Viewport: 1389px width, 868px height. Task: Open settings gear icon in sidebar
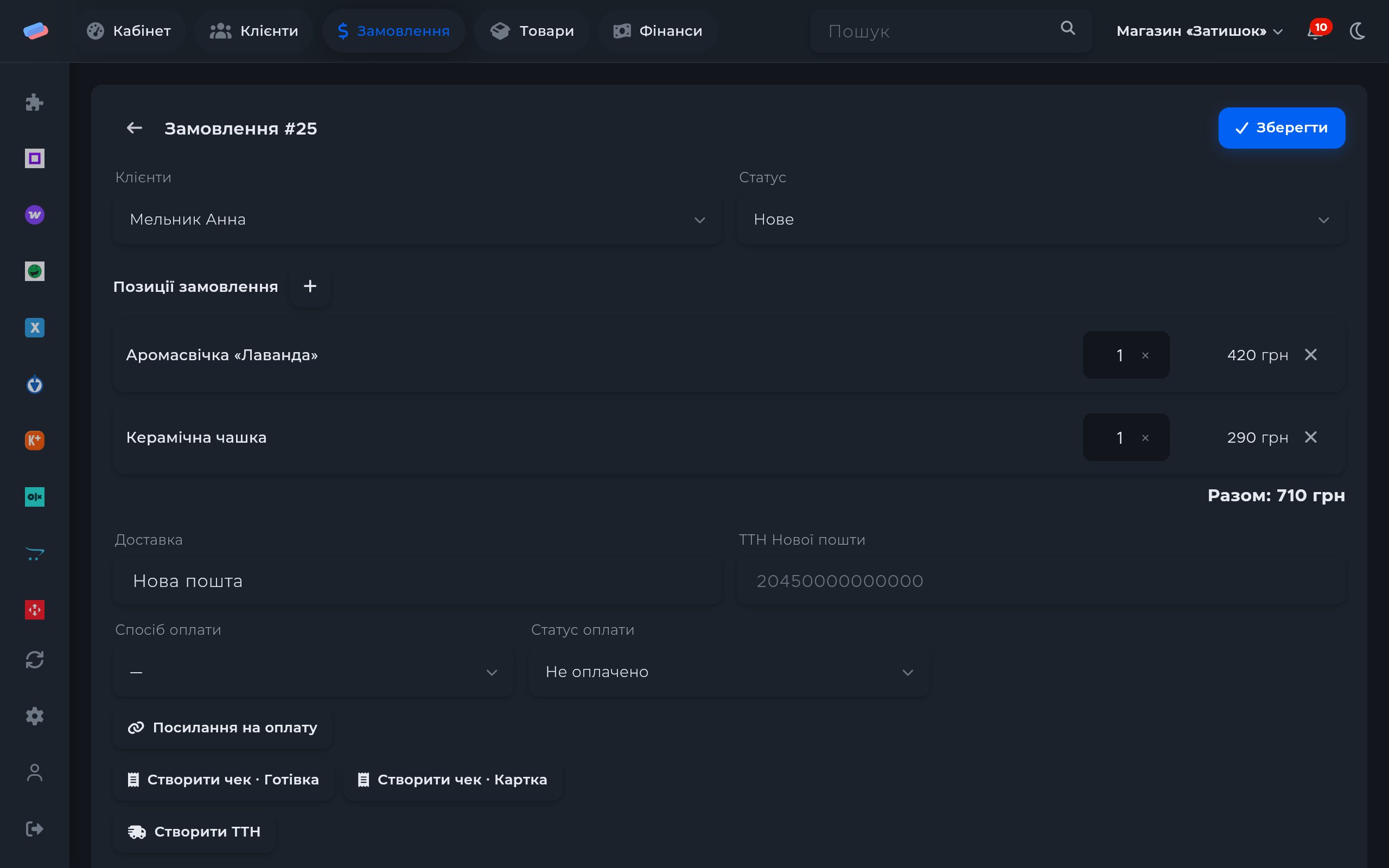[x=34, y=716]
